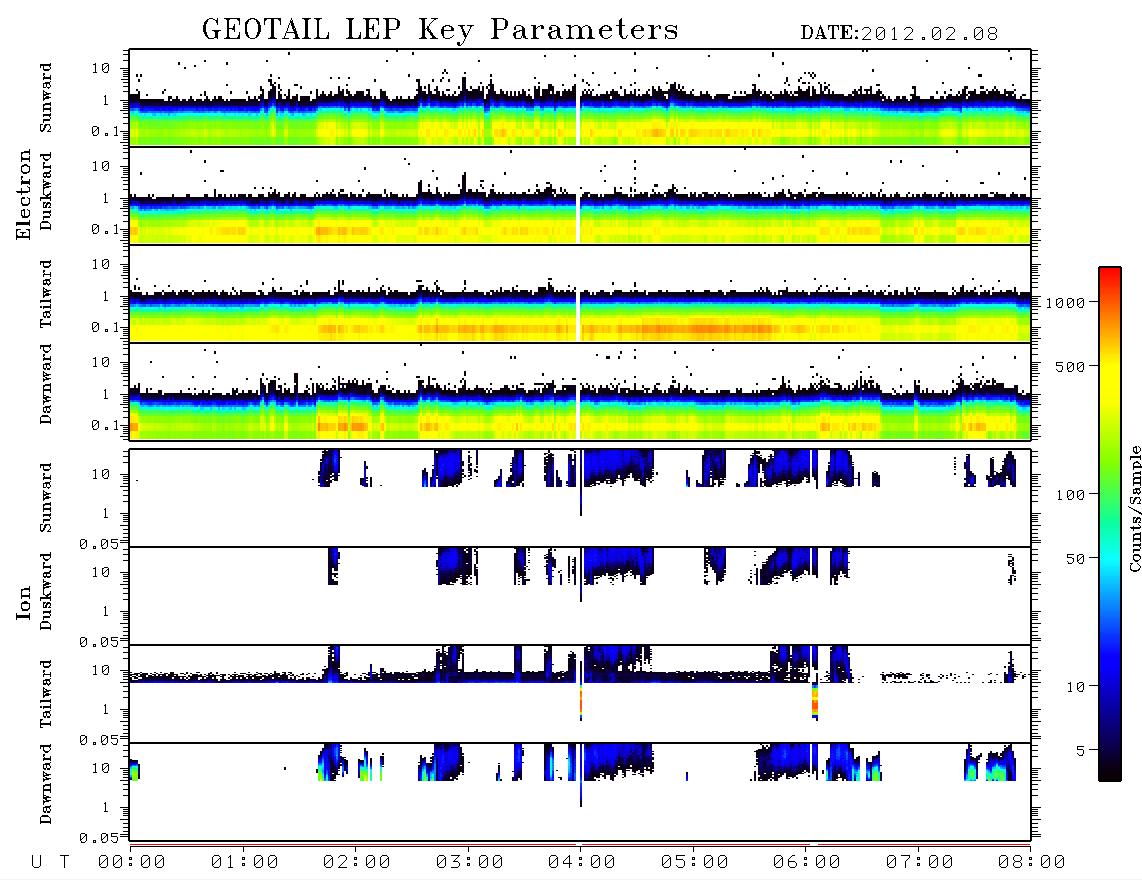Click the 06:00 time tick label
1142x880 pixels.
tap(807, 863)
